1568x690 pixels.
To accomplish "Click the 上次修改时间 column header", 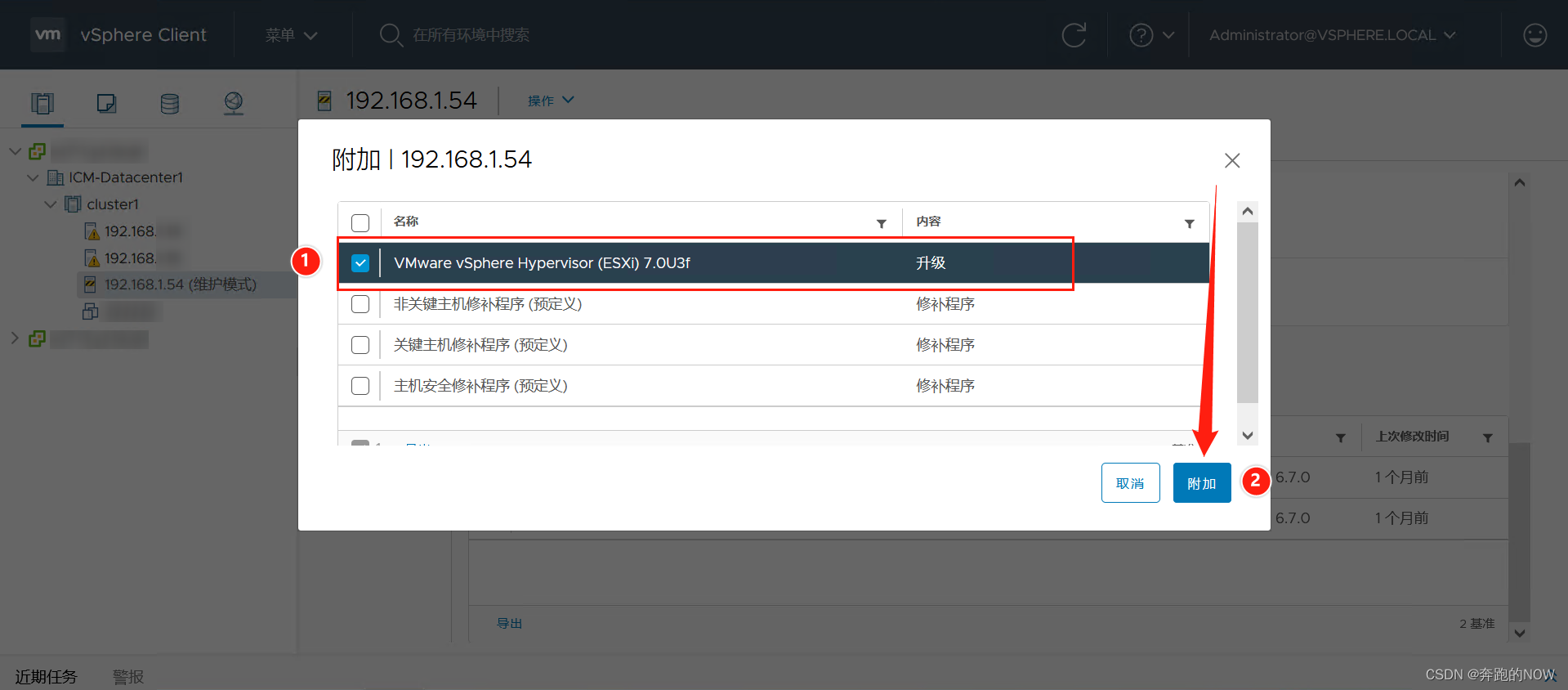I will pyautogui.click(x=1412, y=437).
